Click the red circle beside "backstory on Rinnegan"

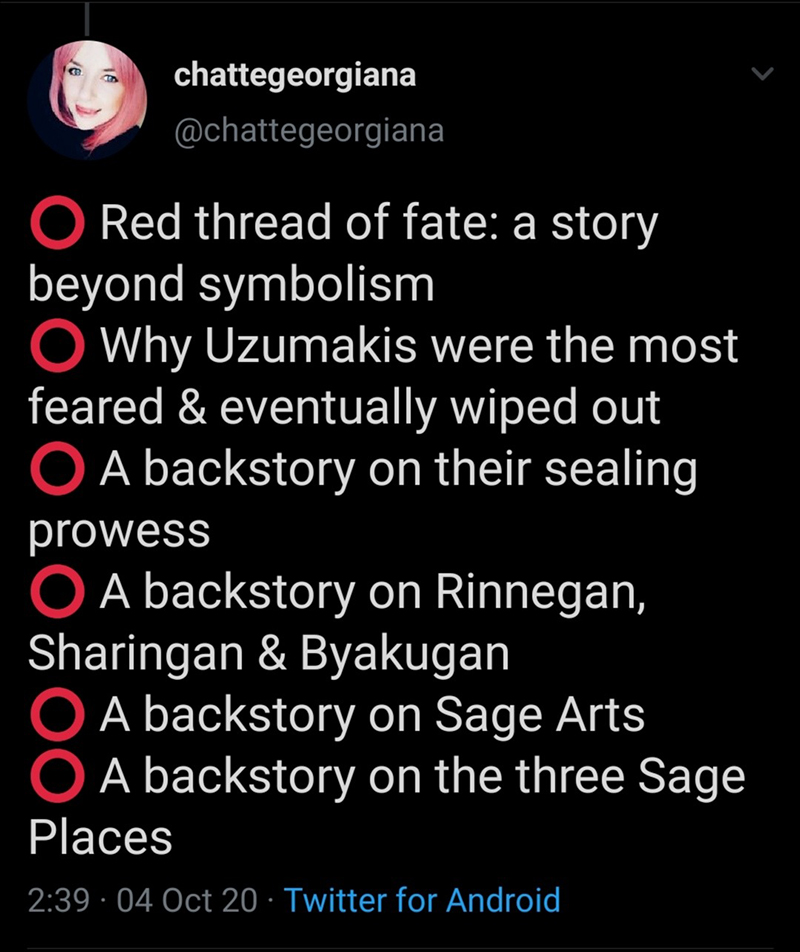(x=58, y=593)
